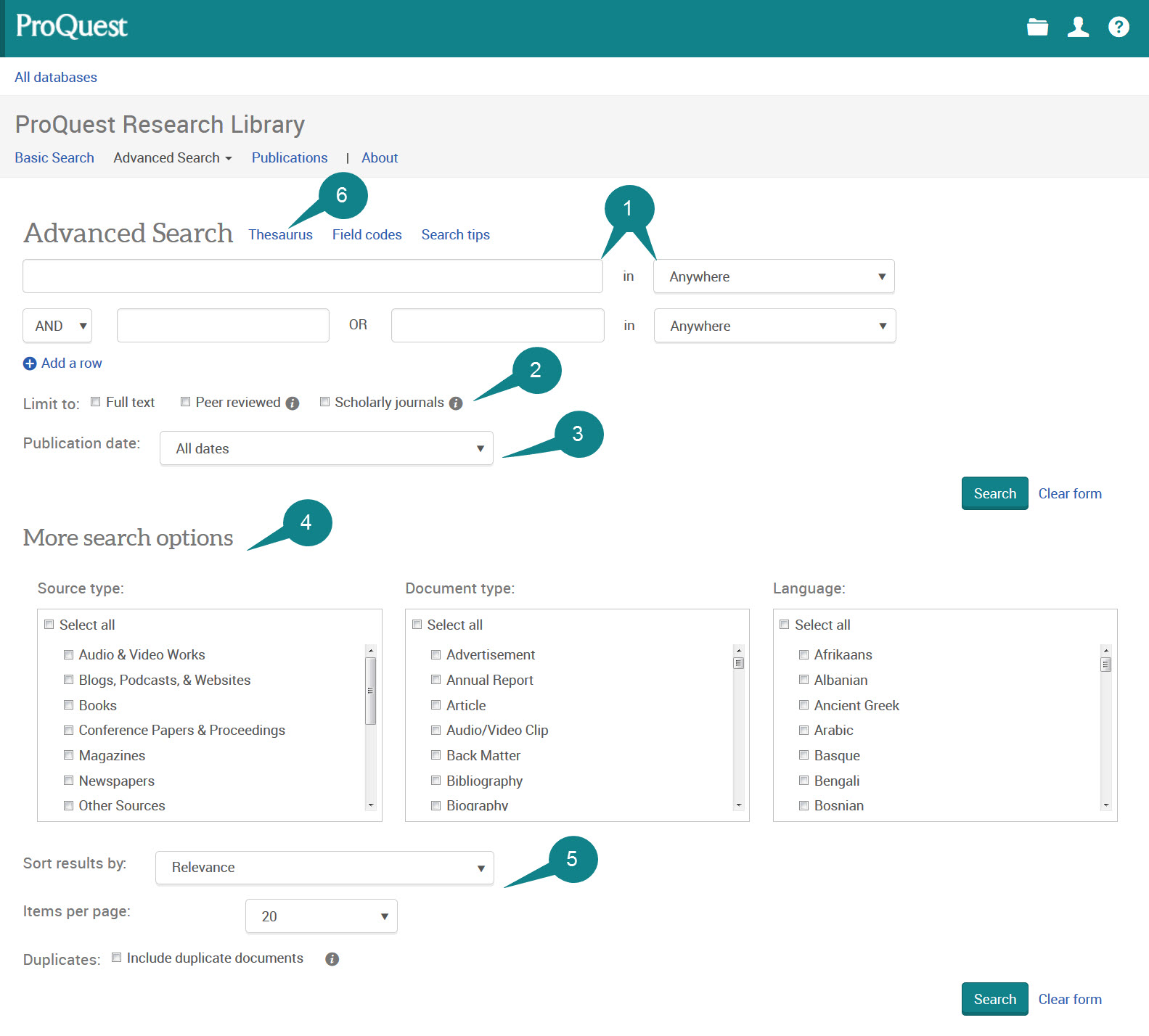Open items per page dropdown
Image resolution: width=1149 pixels, height=1036 pixels.
coord(322,916)
